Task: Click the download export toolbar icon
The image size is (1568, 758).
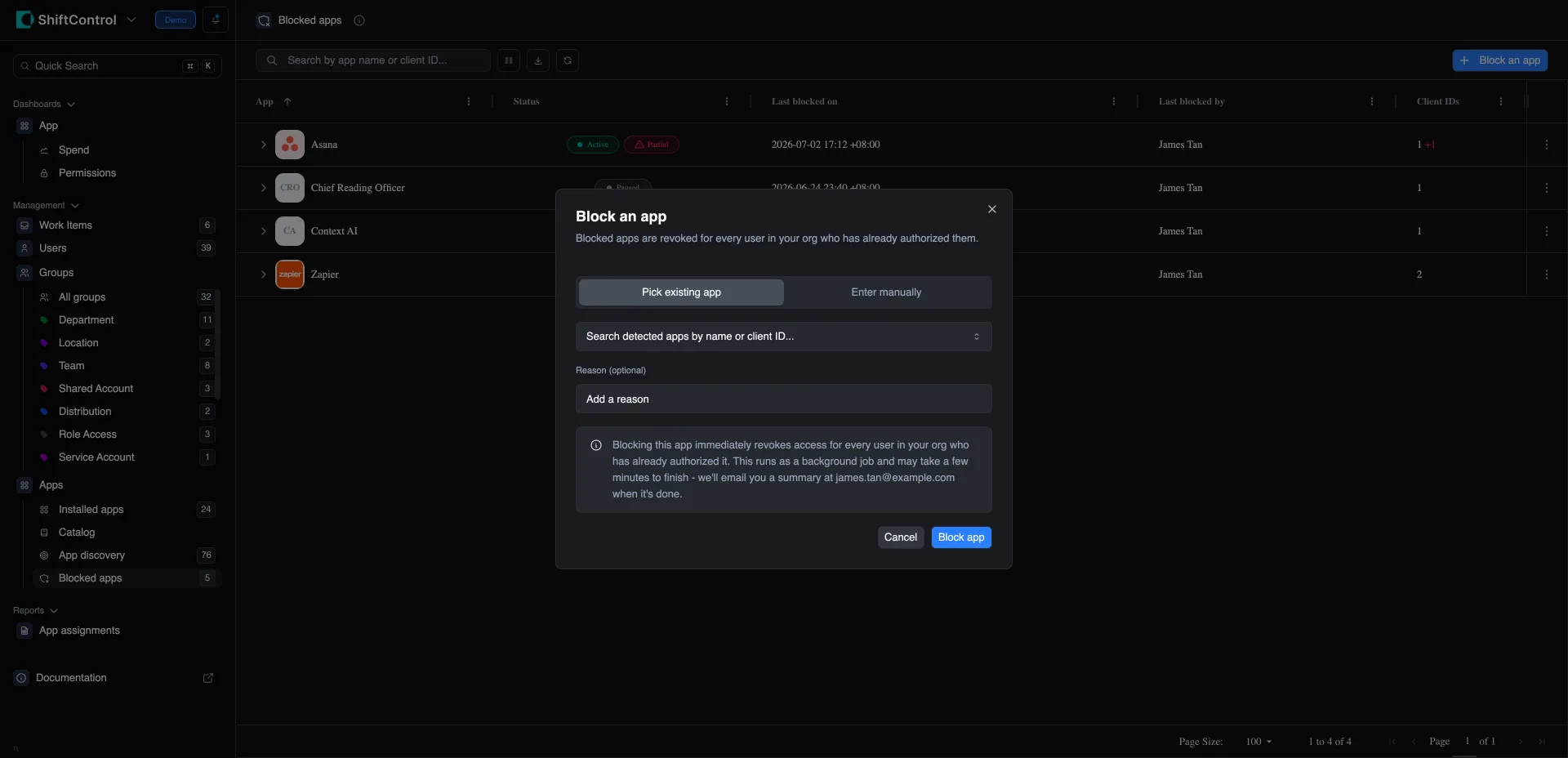Action: [538, 60]
